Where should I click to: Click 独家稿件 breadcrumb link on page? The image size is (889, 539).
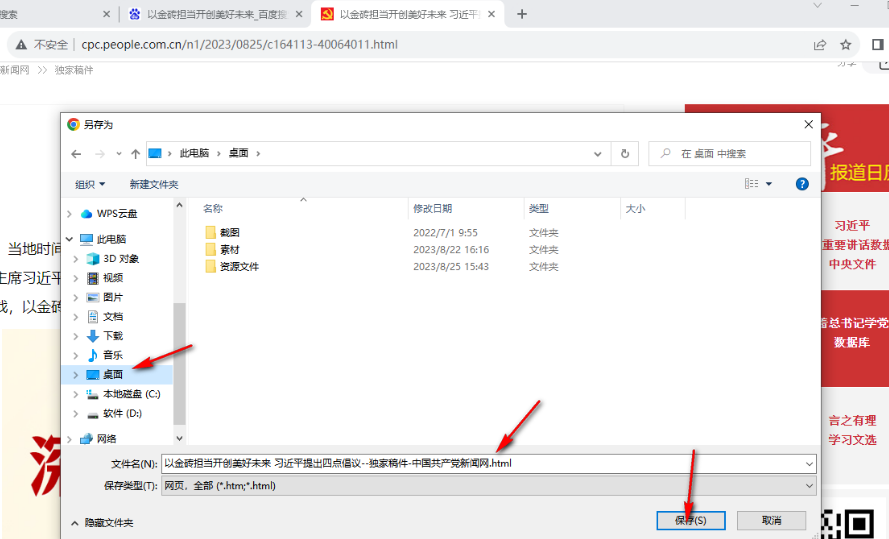coord(74,70)
